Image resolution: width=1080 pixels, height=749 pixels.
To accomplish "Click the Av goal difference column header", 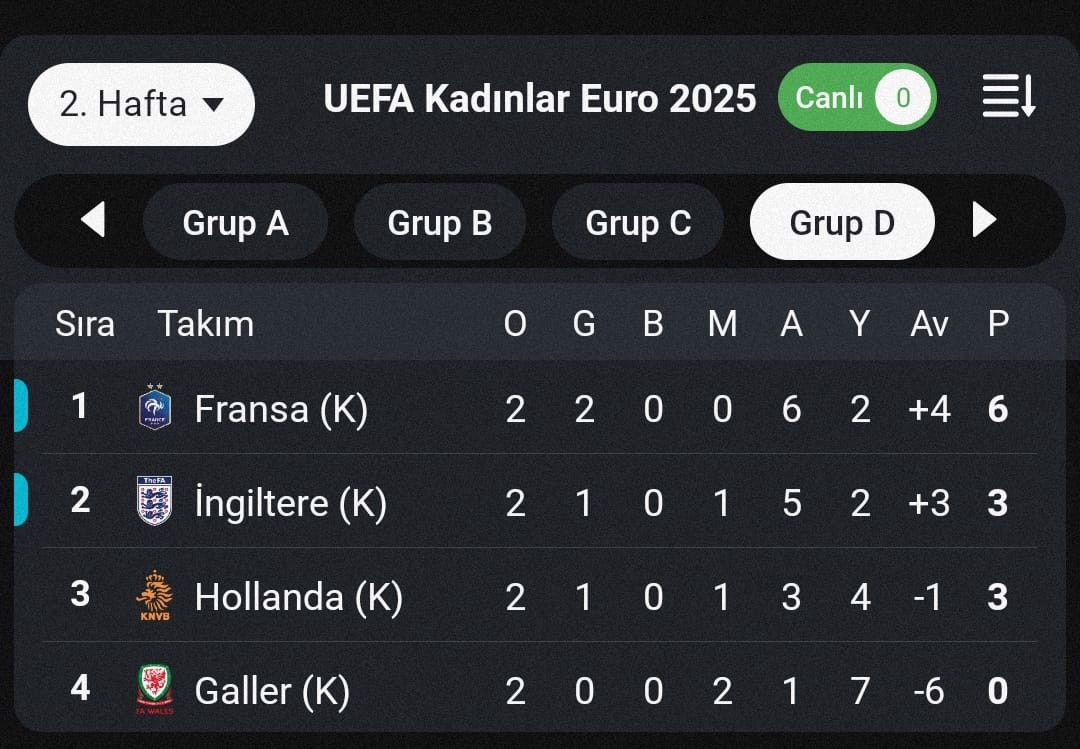I will click(x=929, y=323).
